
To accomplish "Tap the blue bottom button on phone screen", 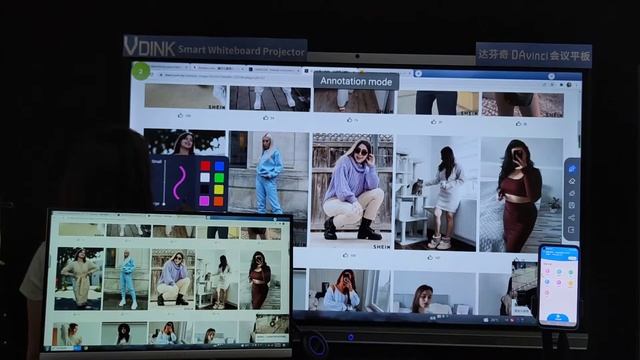I will [x=558, y=318].
